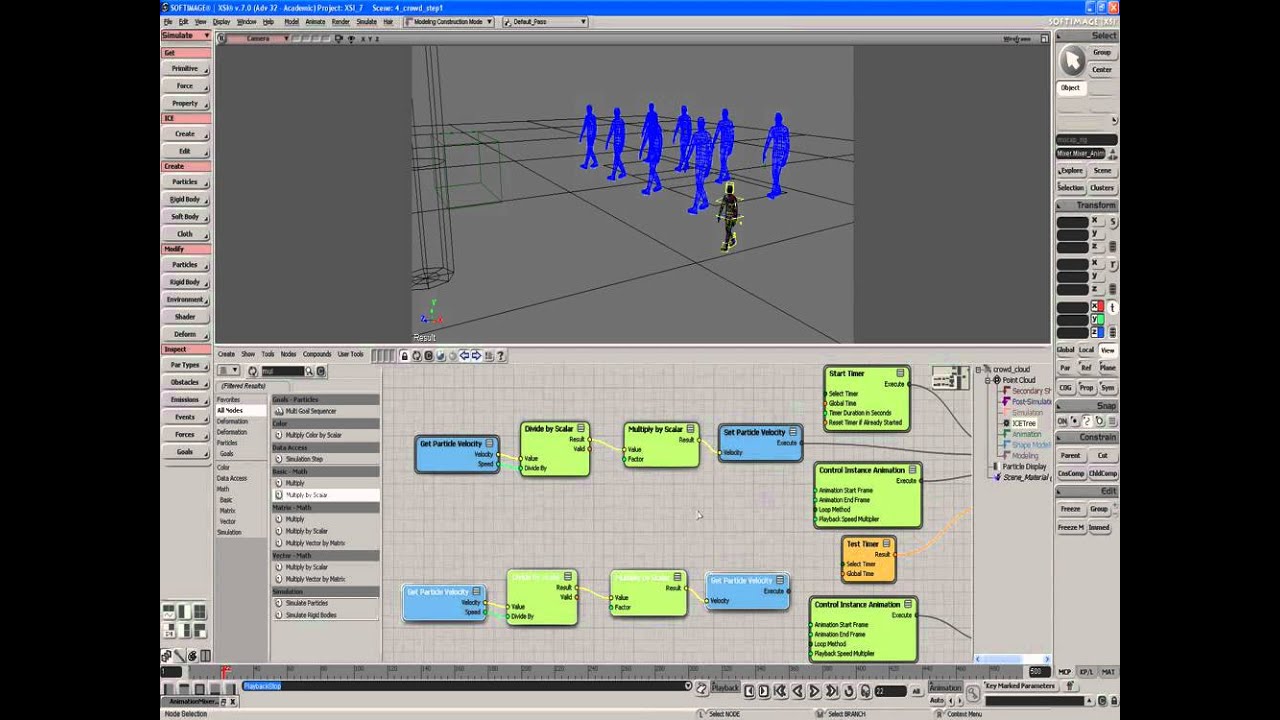
Task: Open the Modeling Construction Mode dropdown
Action: [449, 21]
